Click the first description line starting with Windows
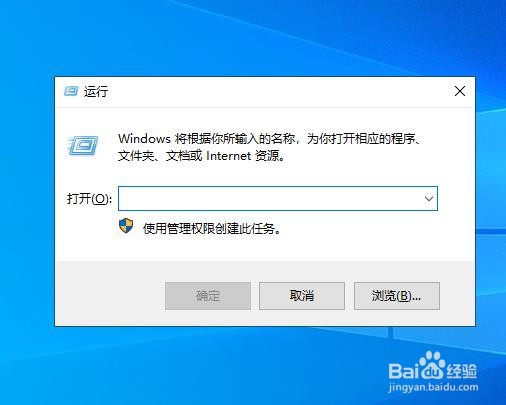Viewport: 506px width, 405px height. 269,139
